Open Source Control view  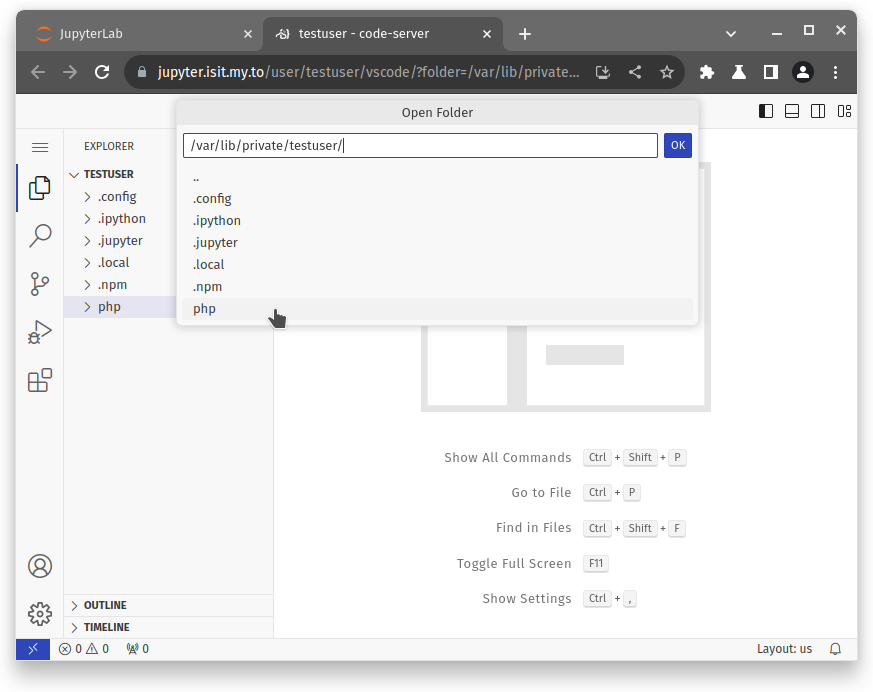pos(40,284)
